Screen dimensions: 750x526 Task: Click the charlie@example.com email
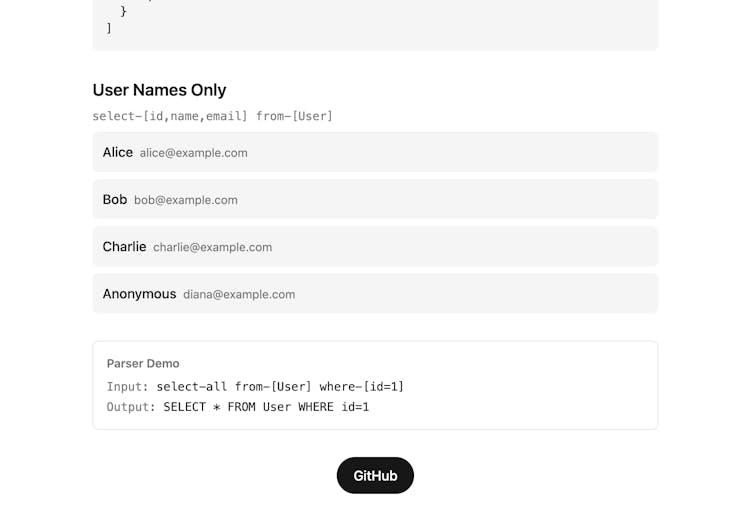212,247
